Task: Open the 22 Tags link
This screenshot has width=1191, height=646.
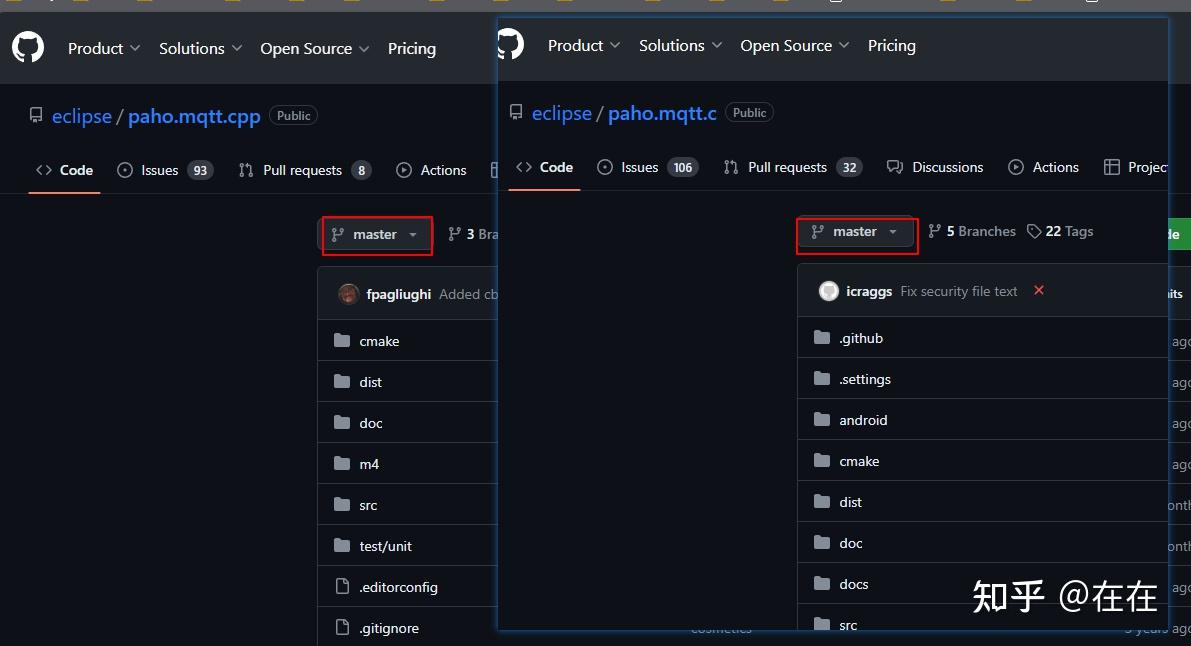Action: (x=1060, y=231)
